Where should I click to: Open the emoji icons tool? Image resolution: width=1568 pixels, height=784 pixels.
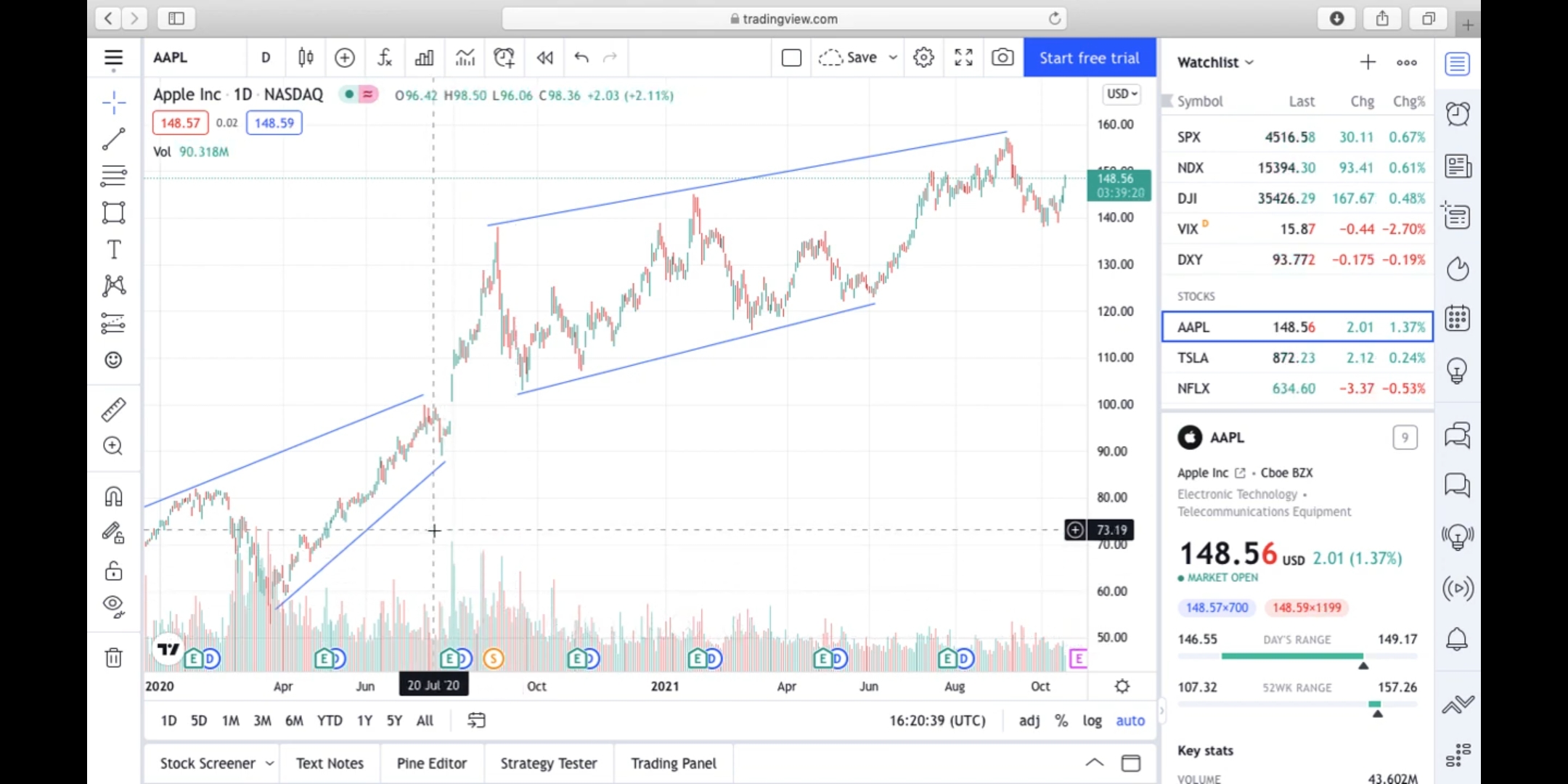pos(113,360)
